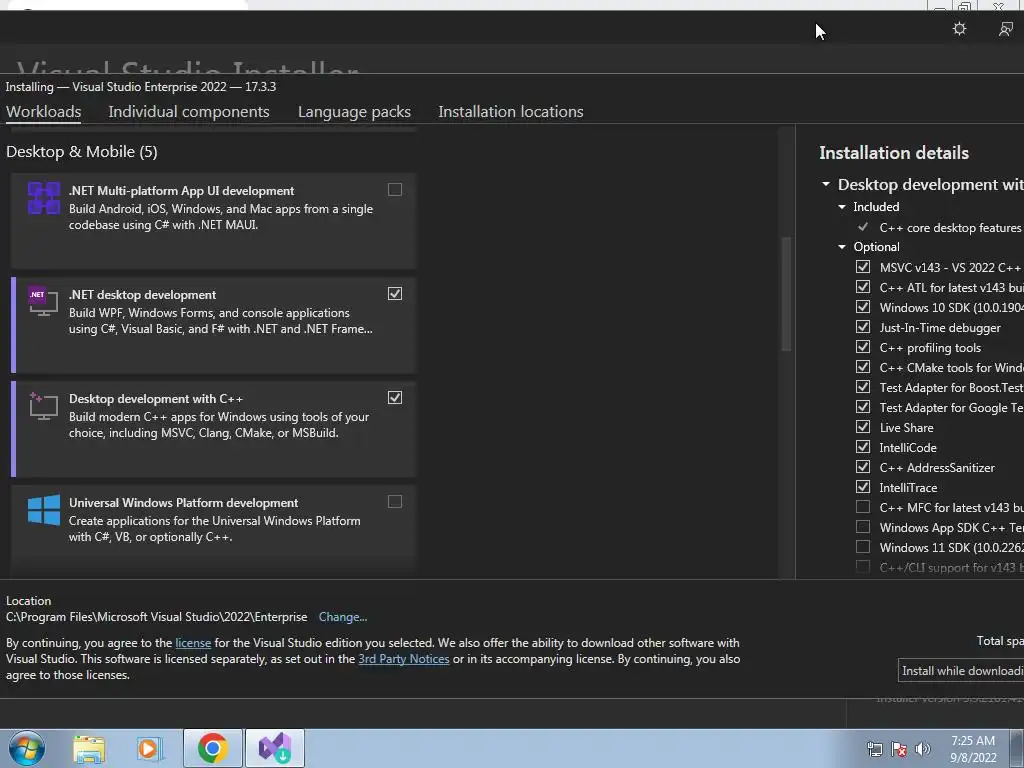1024x768 pixels.
Task: Uncheck the Desktop development with C++ workload
Action: click(394, 398)
